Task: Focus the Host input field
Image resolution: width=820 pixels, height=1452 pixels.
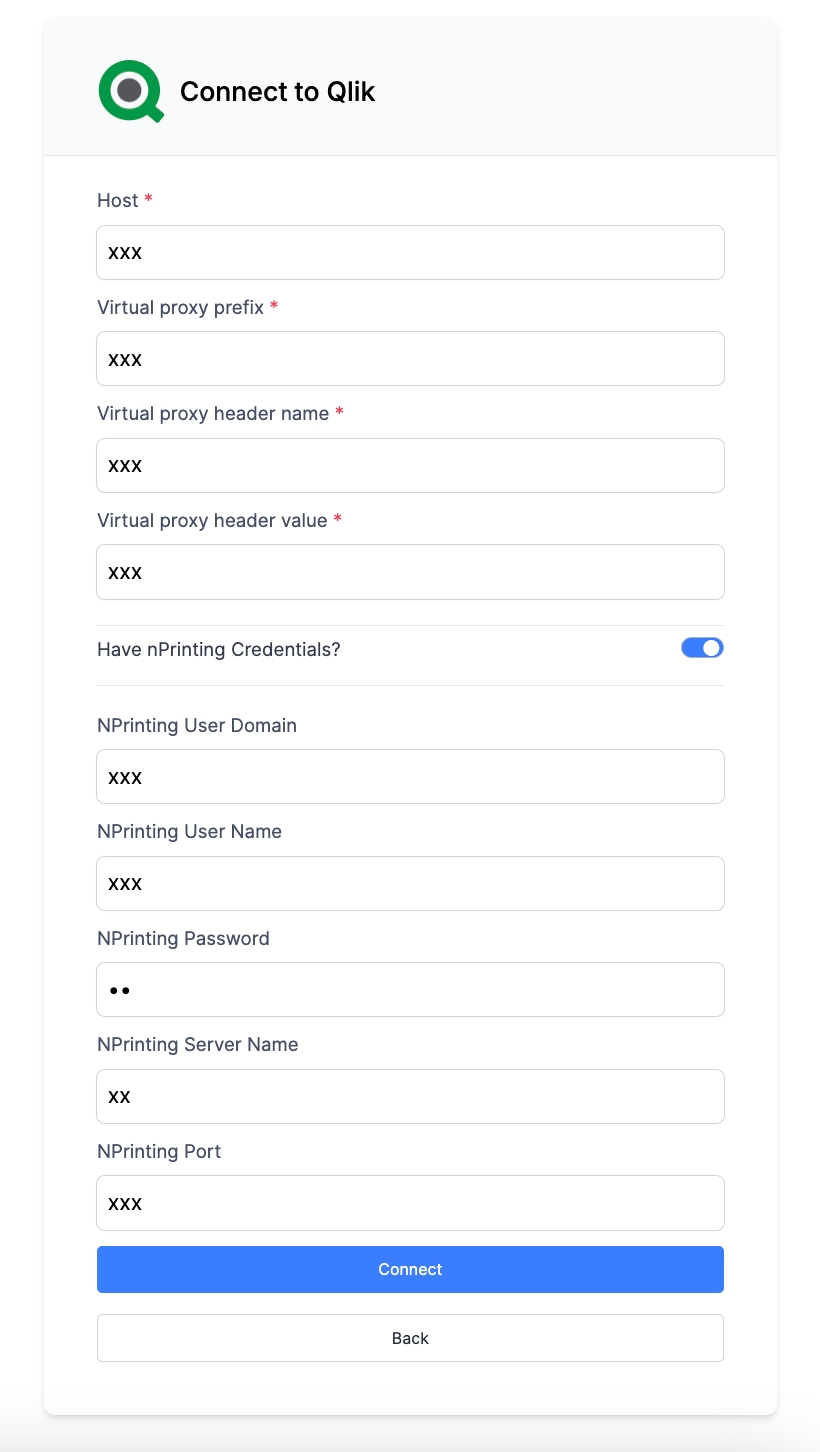Action: click(410, 252)
